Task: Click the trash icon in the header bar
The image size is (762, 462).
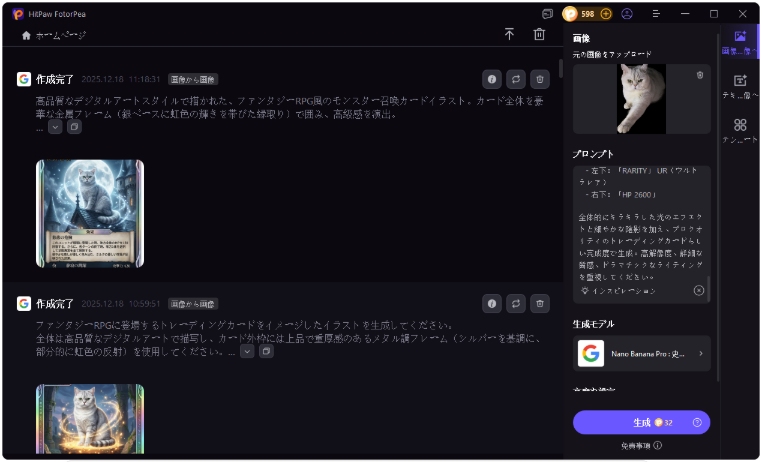Action: point(539,34)
